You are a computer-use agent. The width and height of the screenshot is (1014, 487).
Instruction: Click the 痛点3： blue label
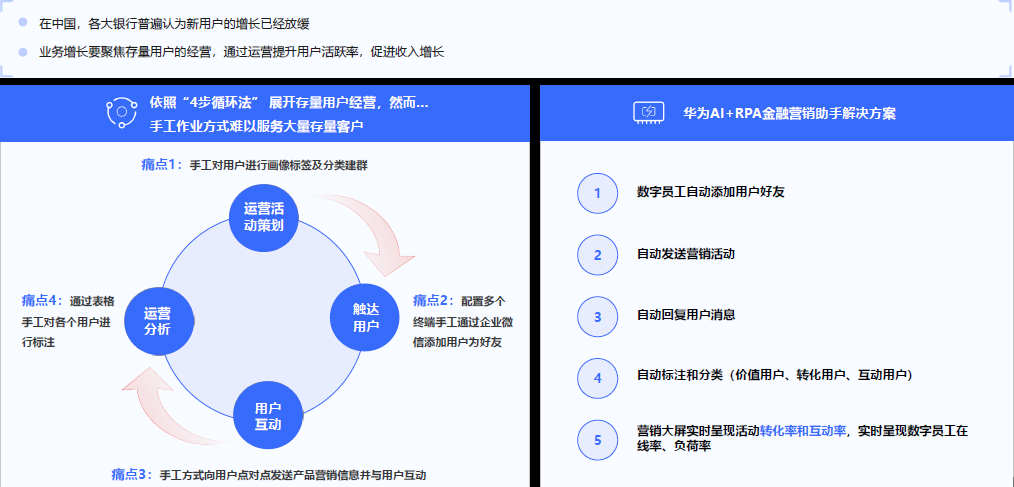133,474
